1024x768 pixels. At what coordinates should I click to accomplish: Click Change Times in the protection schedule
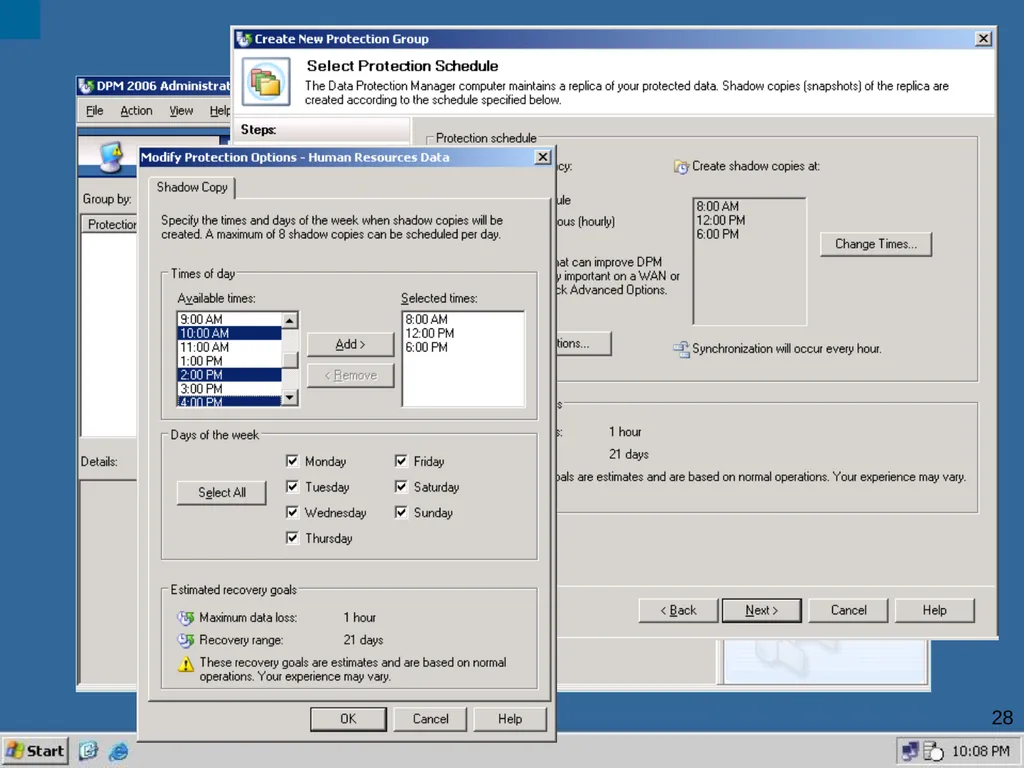tap(876, 244)
